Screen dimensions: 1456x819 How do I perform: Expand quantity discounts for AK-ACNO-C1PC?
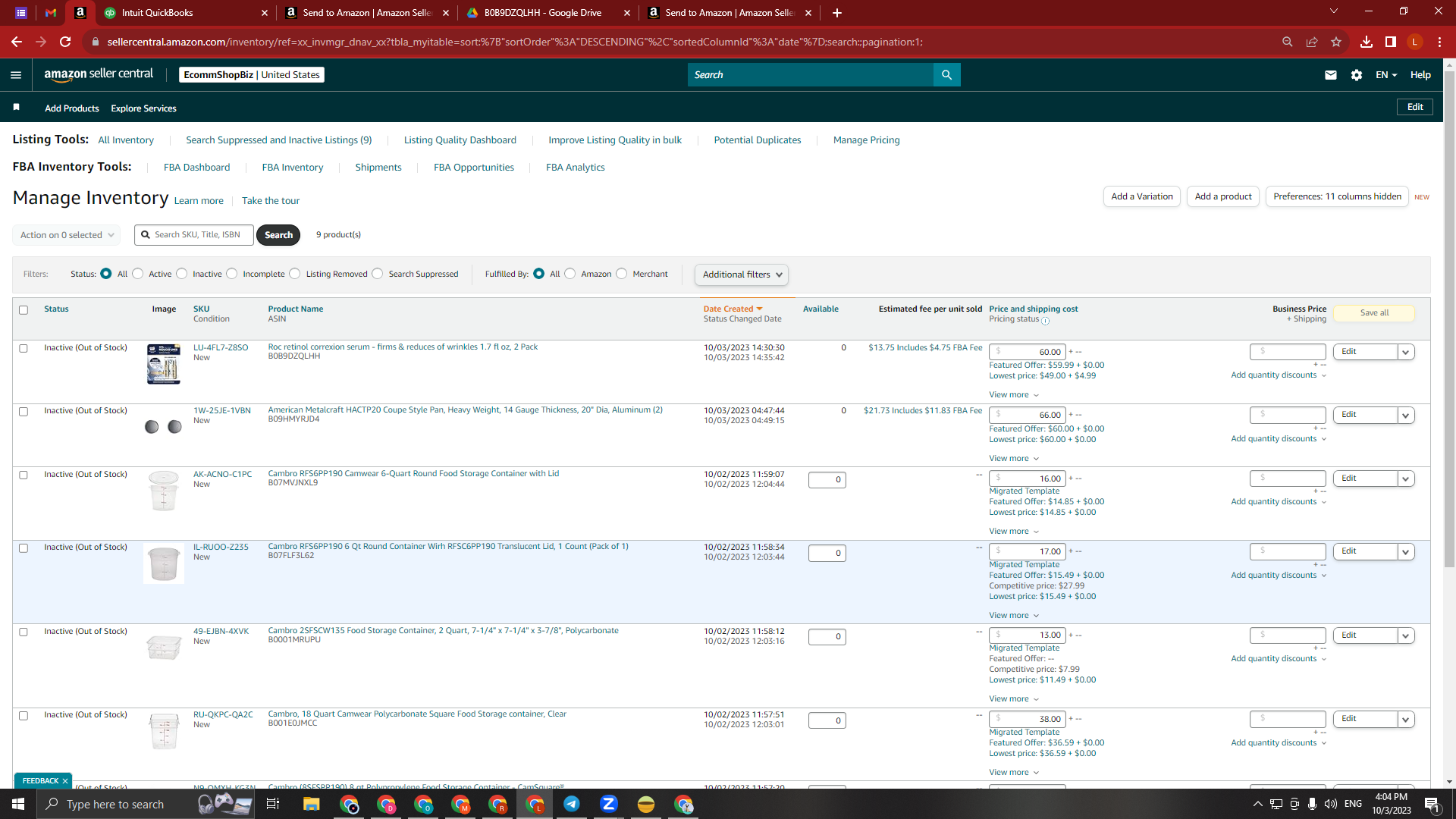1279,502
